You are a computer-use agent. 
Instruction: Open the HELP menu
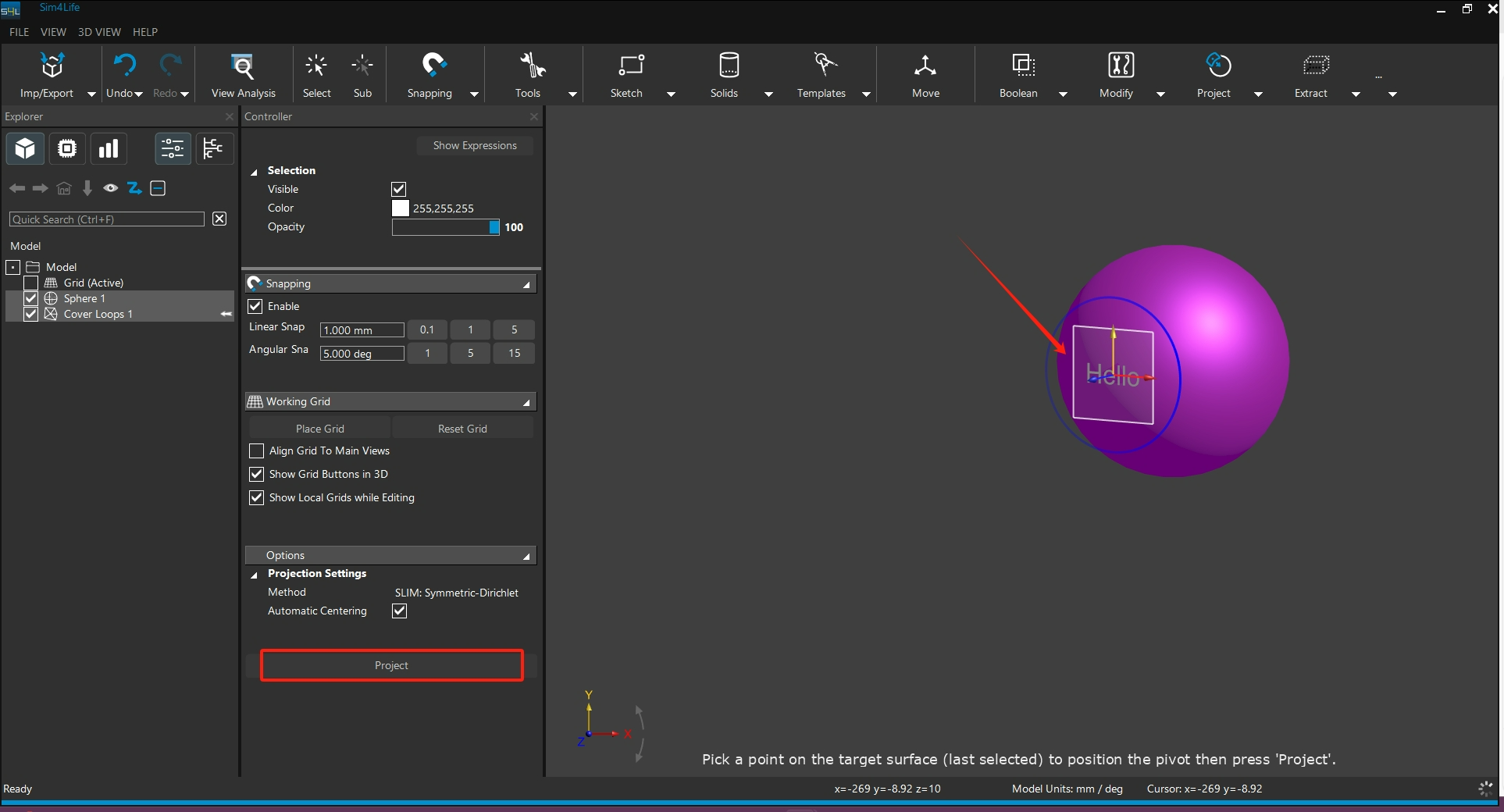(x=145, y=32)
